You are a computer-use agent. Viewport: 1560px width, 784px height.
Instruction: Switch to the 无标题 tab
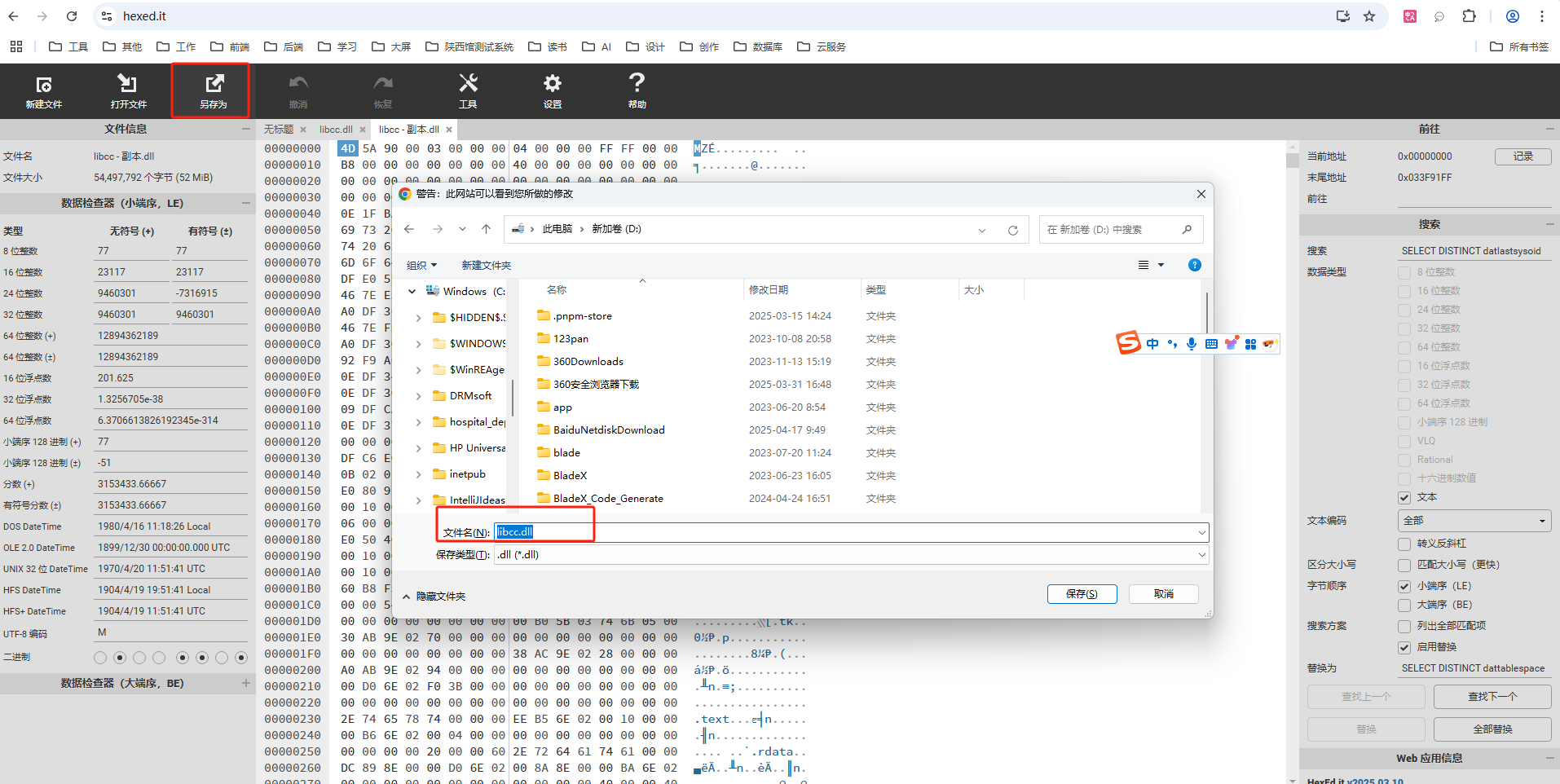(x=279, y=129)
